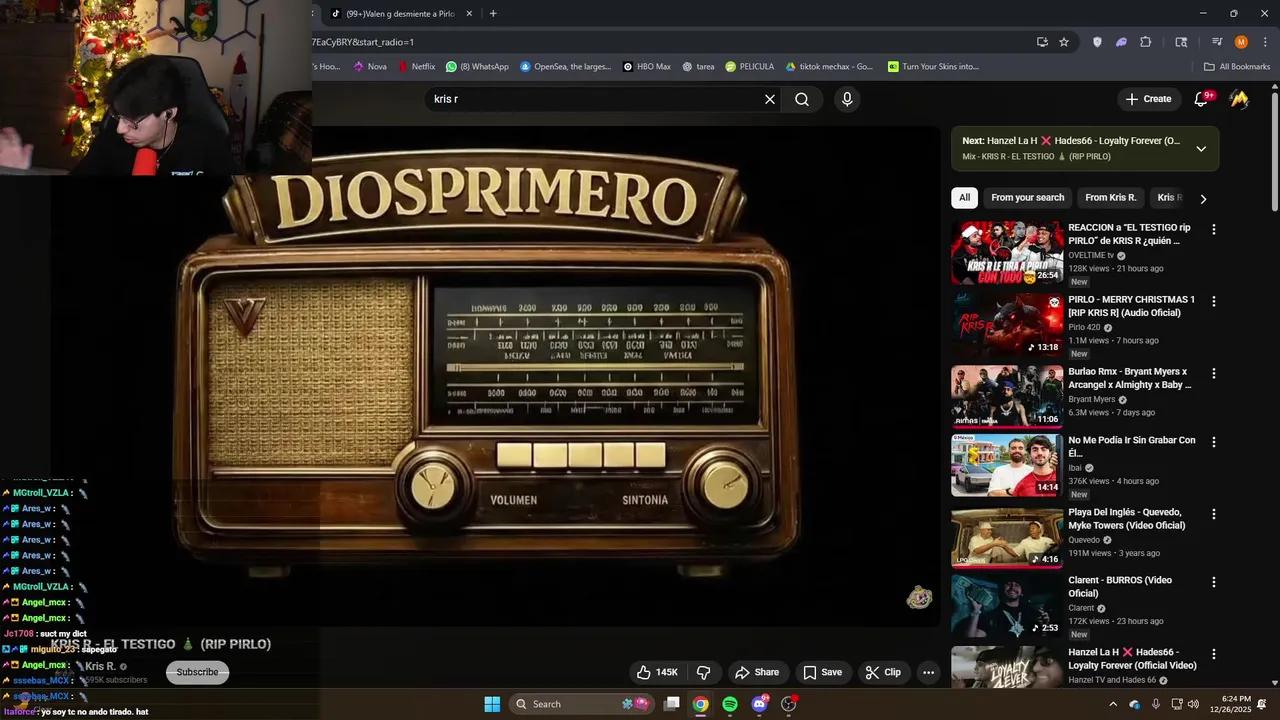Open the OpenSea bookmark
Screen dimensions: 1280x720
pyautogui.click(x=565, y=67)
